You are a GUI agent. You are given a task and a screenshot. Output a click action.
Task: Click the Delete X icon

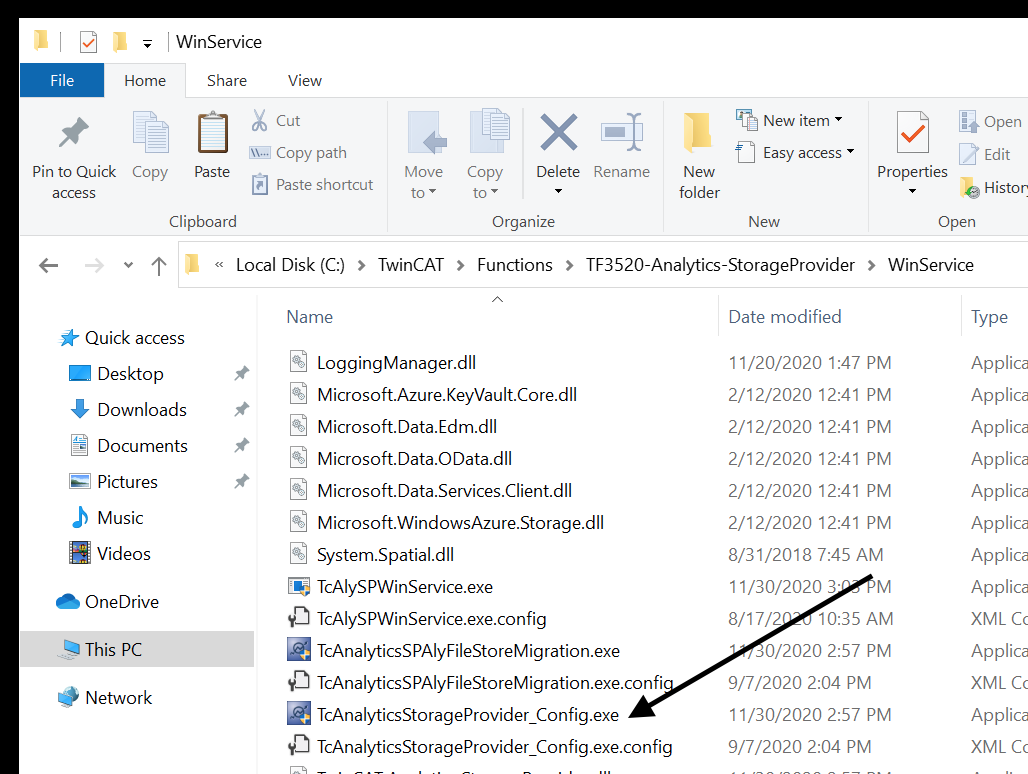[x=559, y=132]
